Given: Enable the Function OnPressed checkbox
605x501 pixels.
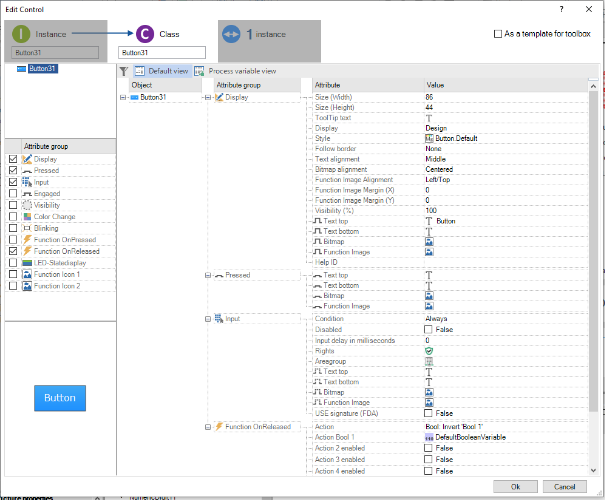Looking at the screenshot, I should (13, 240).
